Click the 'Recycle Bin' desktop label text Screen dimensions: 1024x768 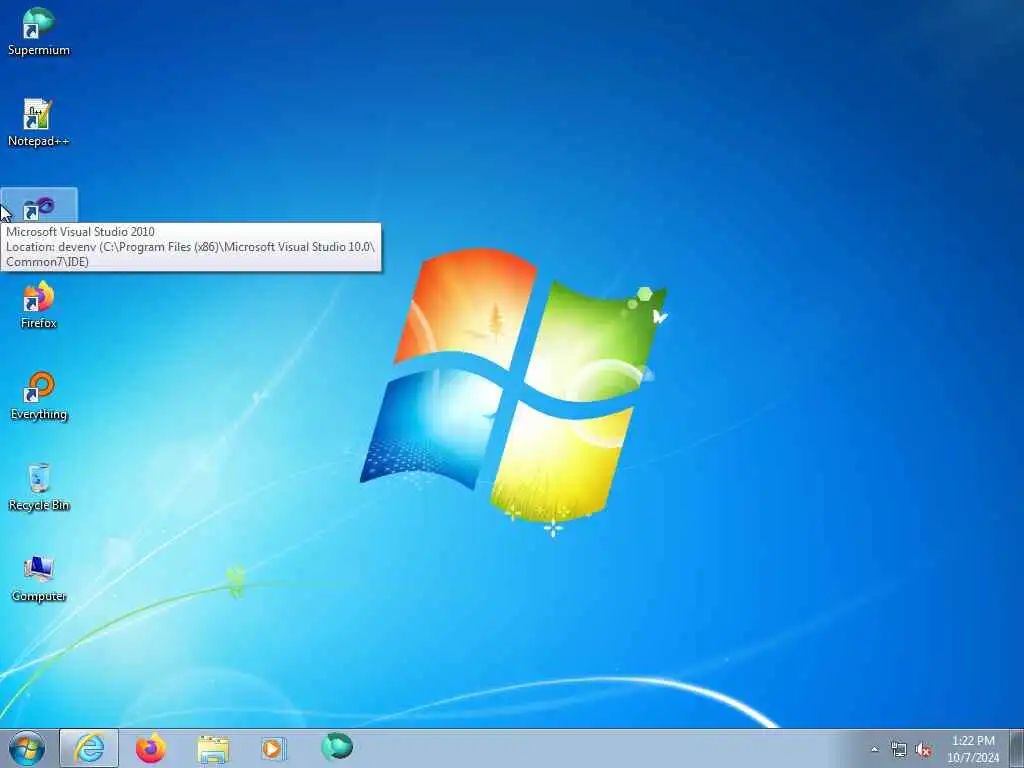click(x=39, y=505)
